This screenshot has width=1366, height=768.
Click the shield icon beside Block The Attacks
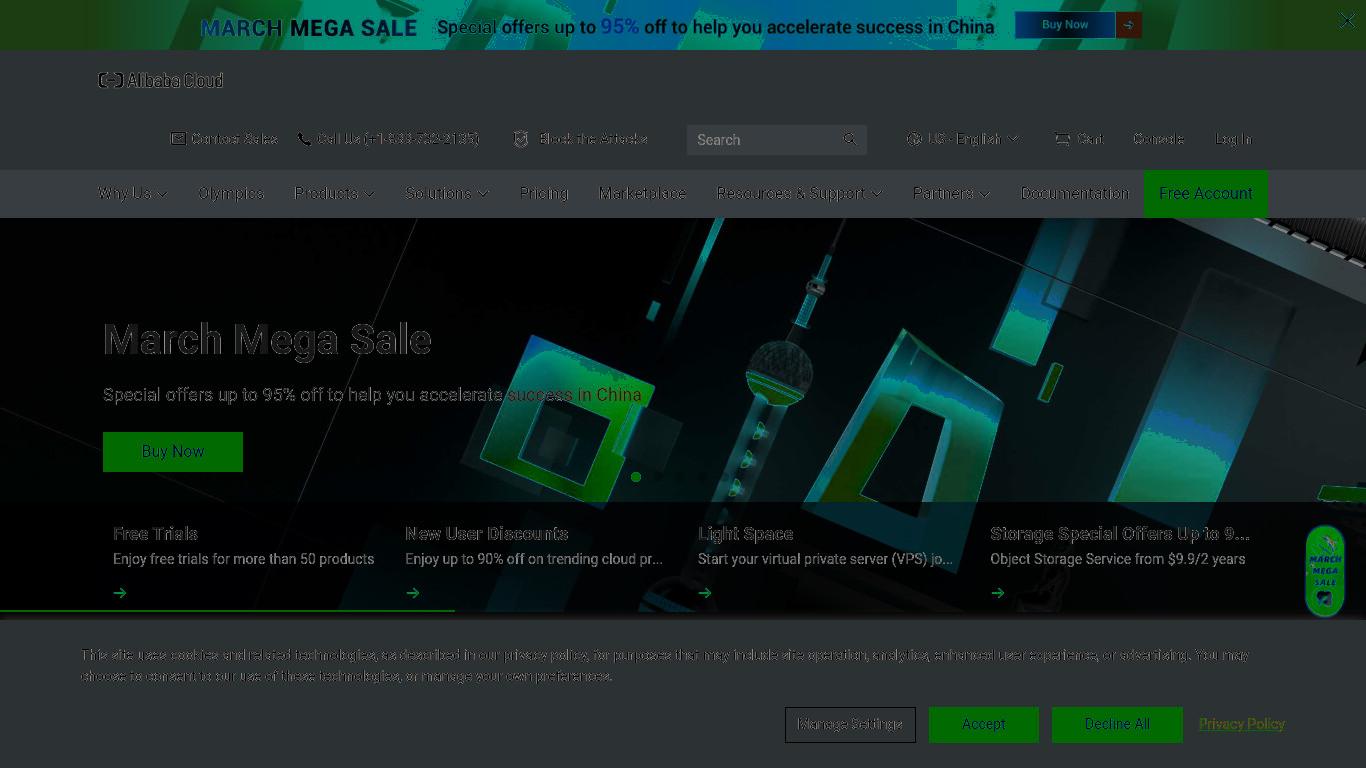point(521,139)
